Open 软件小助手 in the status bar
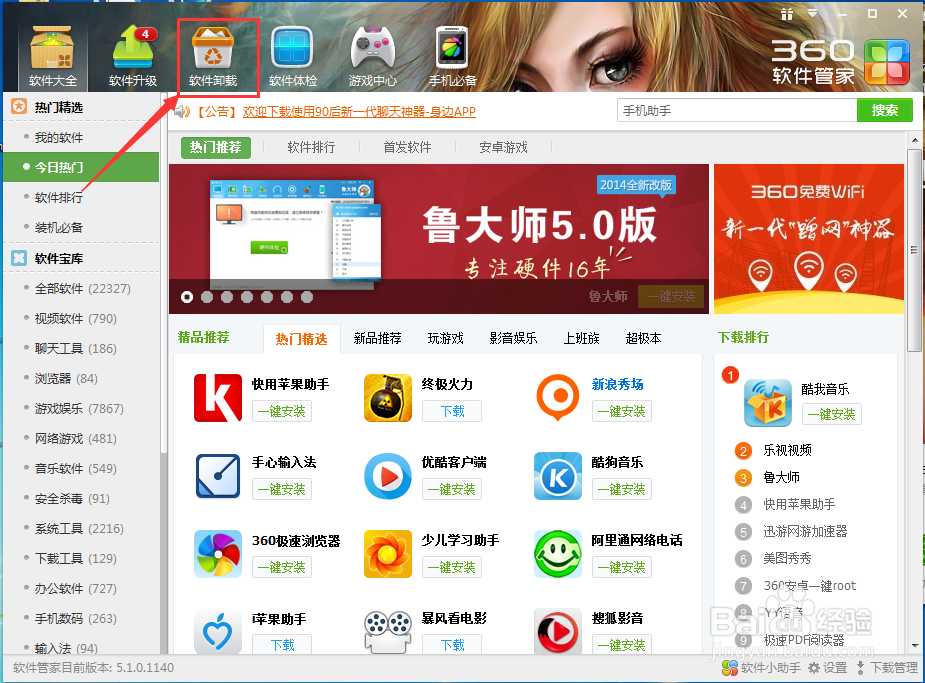This screenshot has height=683, width=925. pos(761,668)
